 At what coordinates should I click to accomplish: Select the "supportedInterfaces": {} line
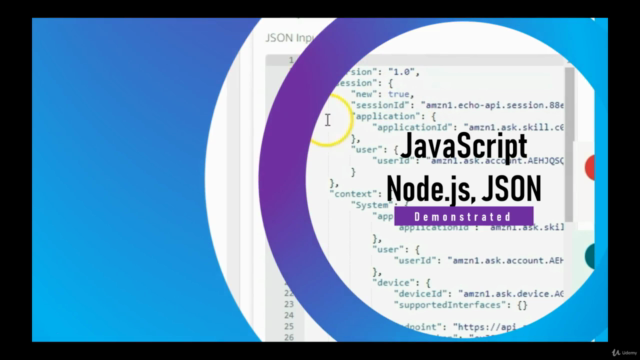(x=460, y=305)
